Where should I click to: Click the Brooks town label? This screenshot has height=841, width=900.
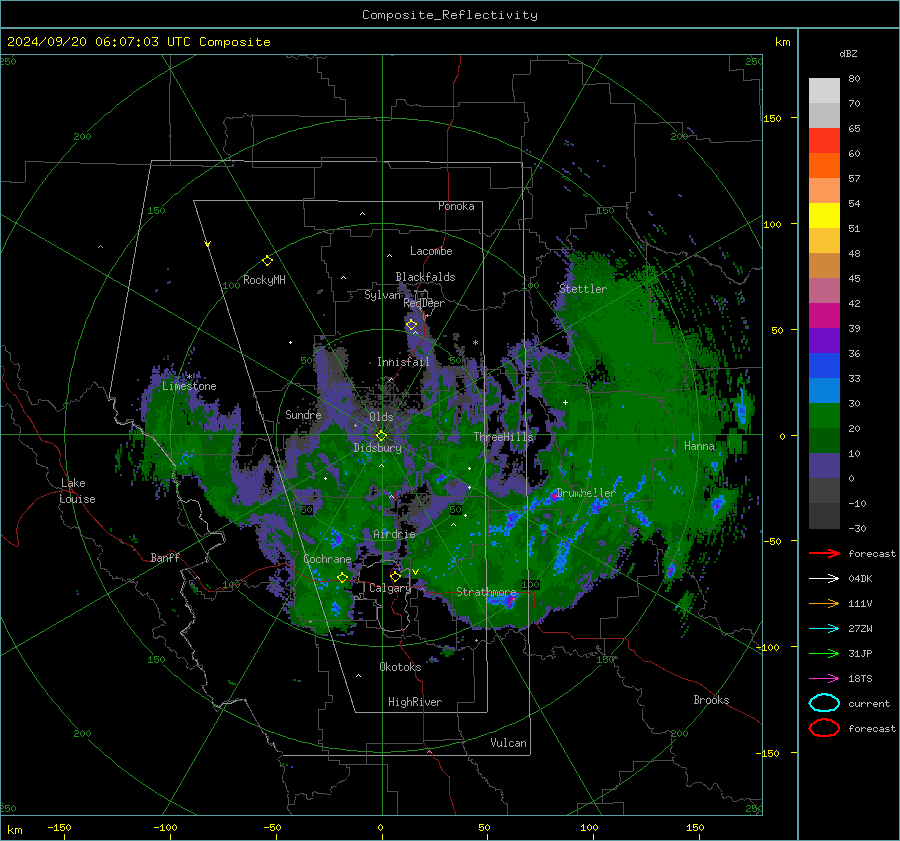click(x=711, y=700)
